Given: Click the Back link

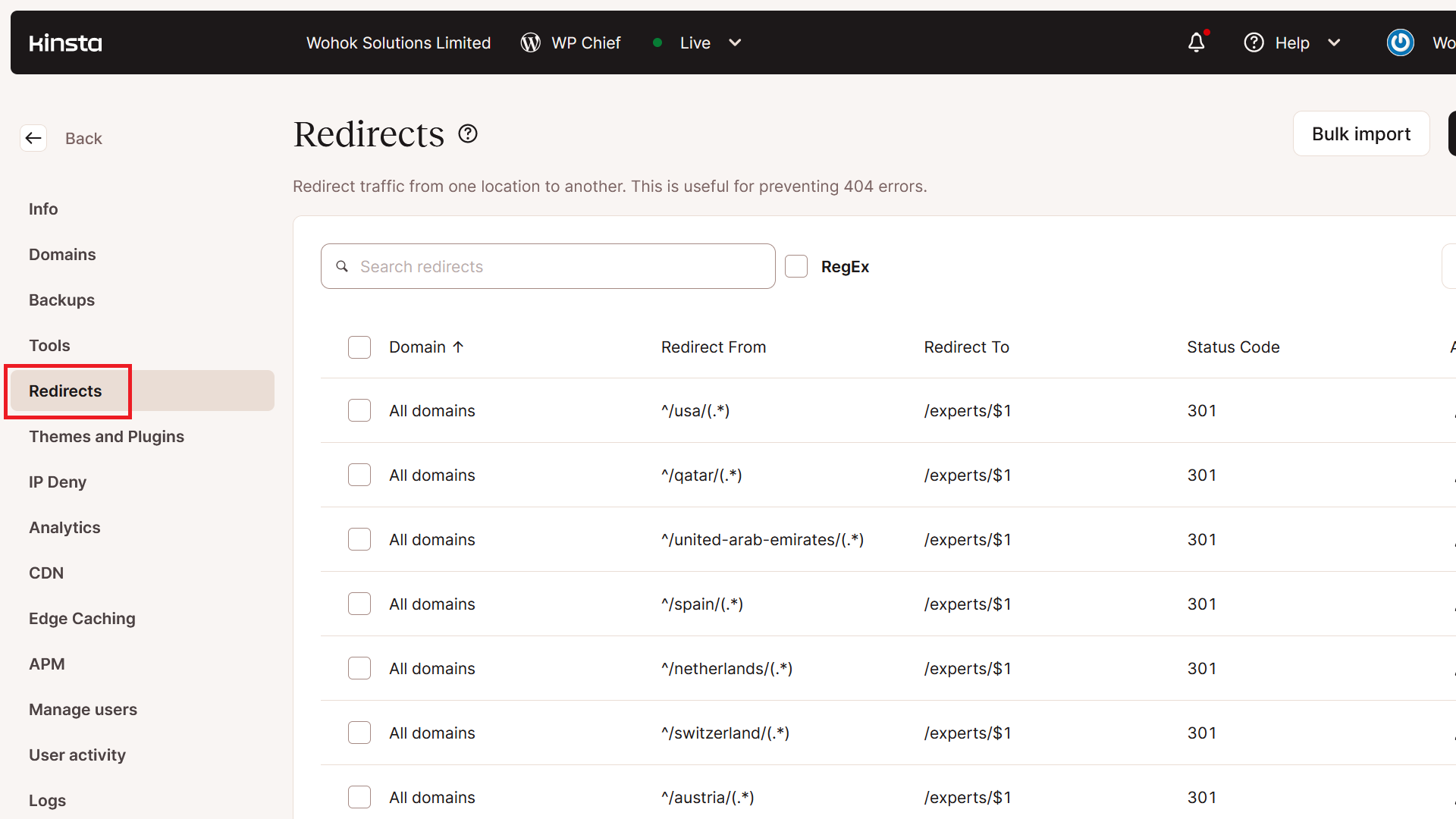Looking at the screenshot, I should tap(83, 138).
